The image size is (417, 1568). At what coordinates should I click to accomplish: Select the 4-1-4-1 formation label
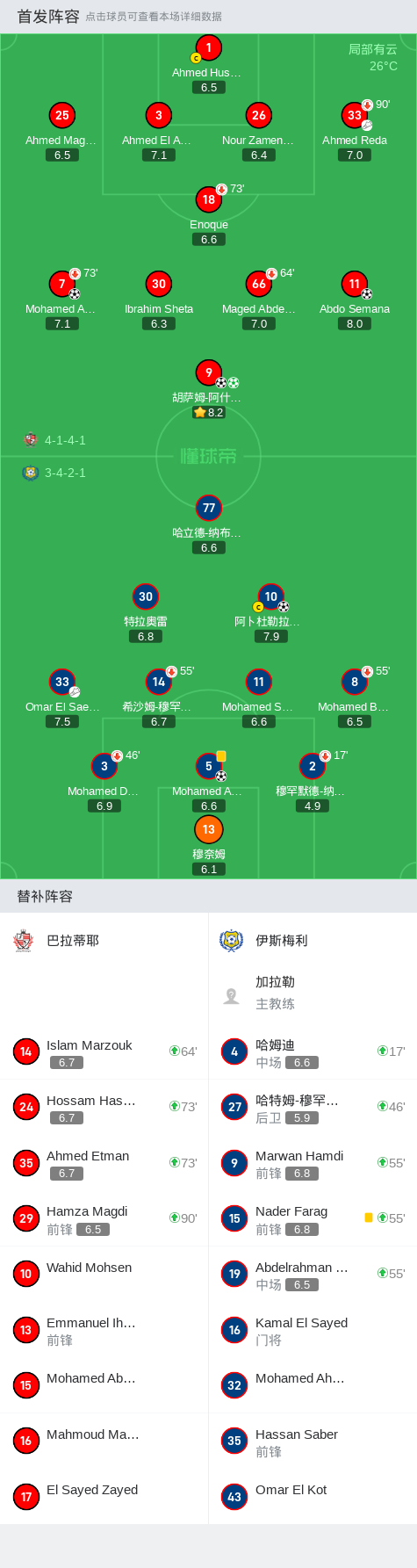click(65, 440)
